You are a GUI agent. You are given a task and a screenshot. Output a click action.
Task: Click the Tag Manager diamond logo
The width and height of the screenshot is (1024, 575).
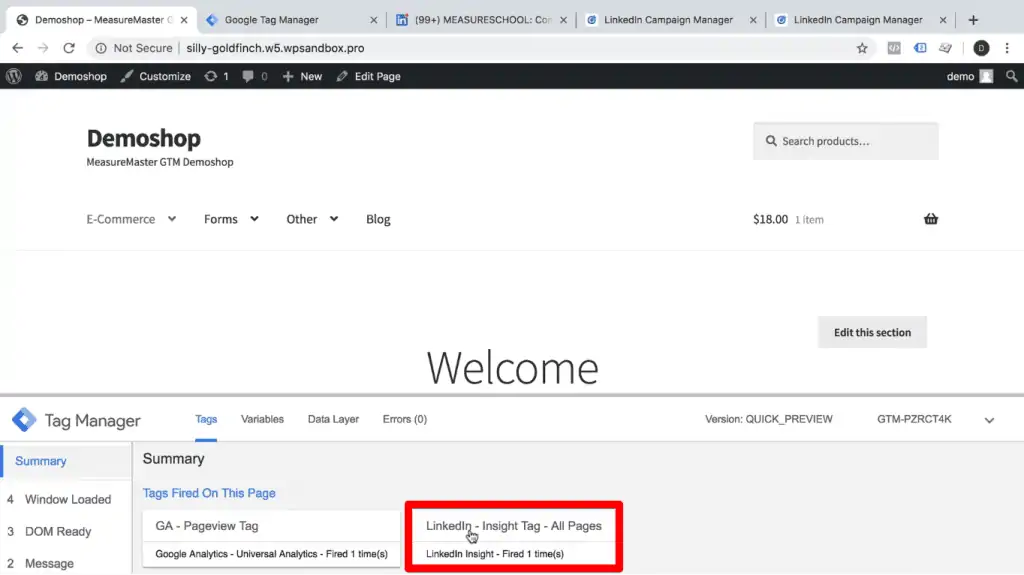click(x=24, y=419)
